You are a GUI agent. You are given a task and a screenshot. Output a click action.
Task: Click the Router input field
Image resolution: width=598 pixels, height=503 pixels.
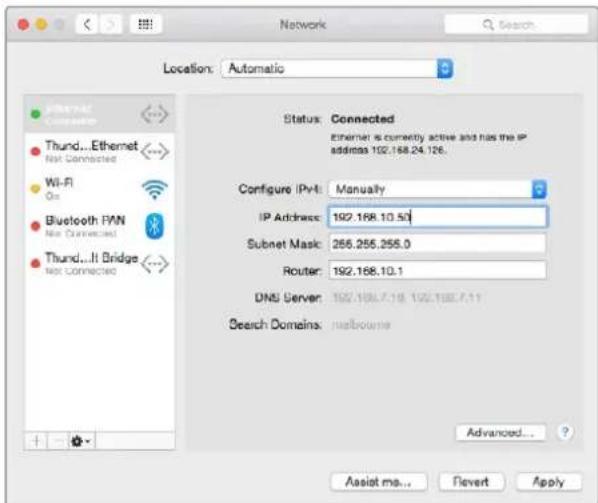pos(437,271)
